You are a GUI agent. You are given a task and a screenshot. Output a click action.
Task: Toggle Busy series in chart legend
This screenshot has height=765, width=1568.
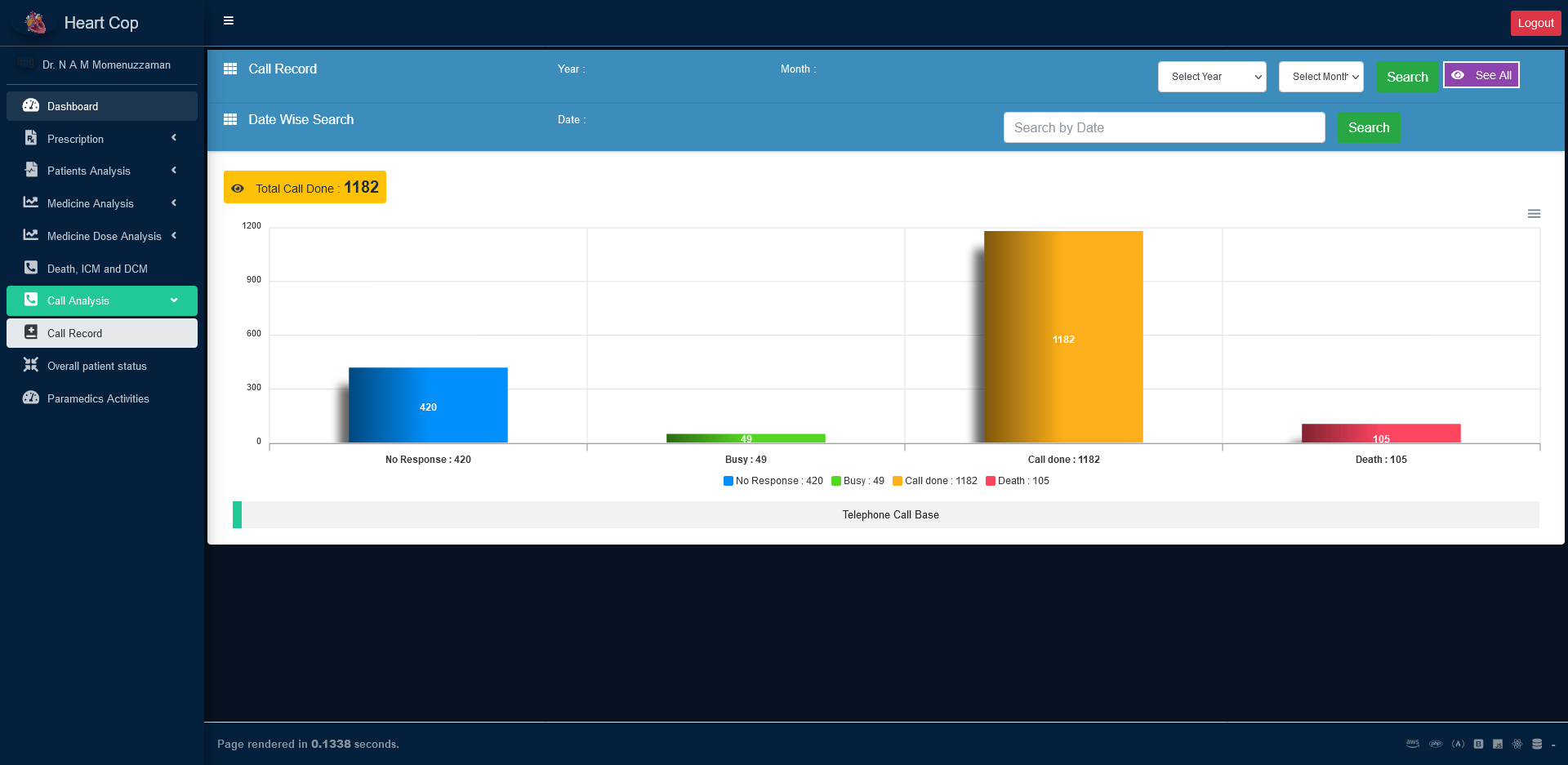pos(857,481)
